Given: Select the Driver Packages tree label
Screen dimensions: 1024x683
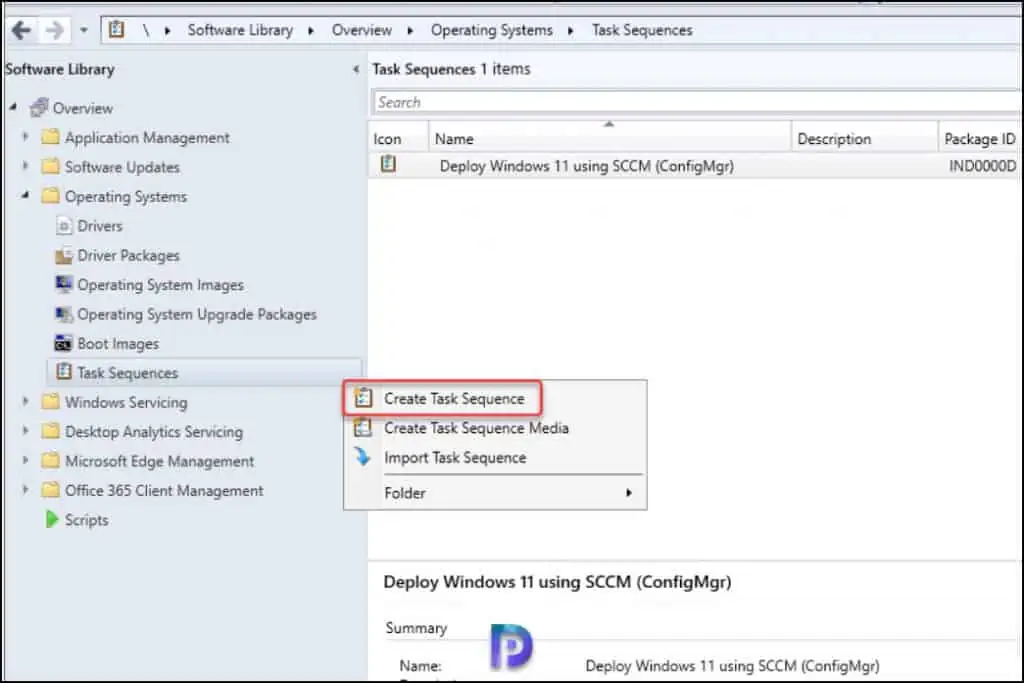Looking at the screenshot, I should tap(129, 255).
